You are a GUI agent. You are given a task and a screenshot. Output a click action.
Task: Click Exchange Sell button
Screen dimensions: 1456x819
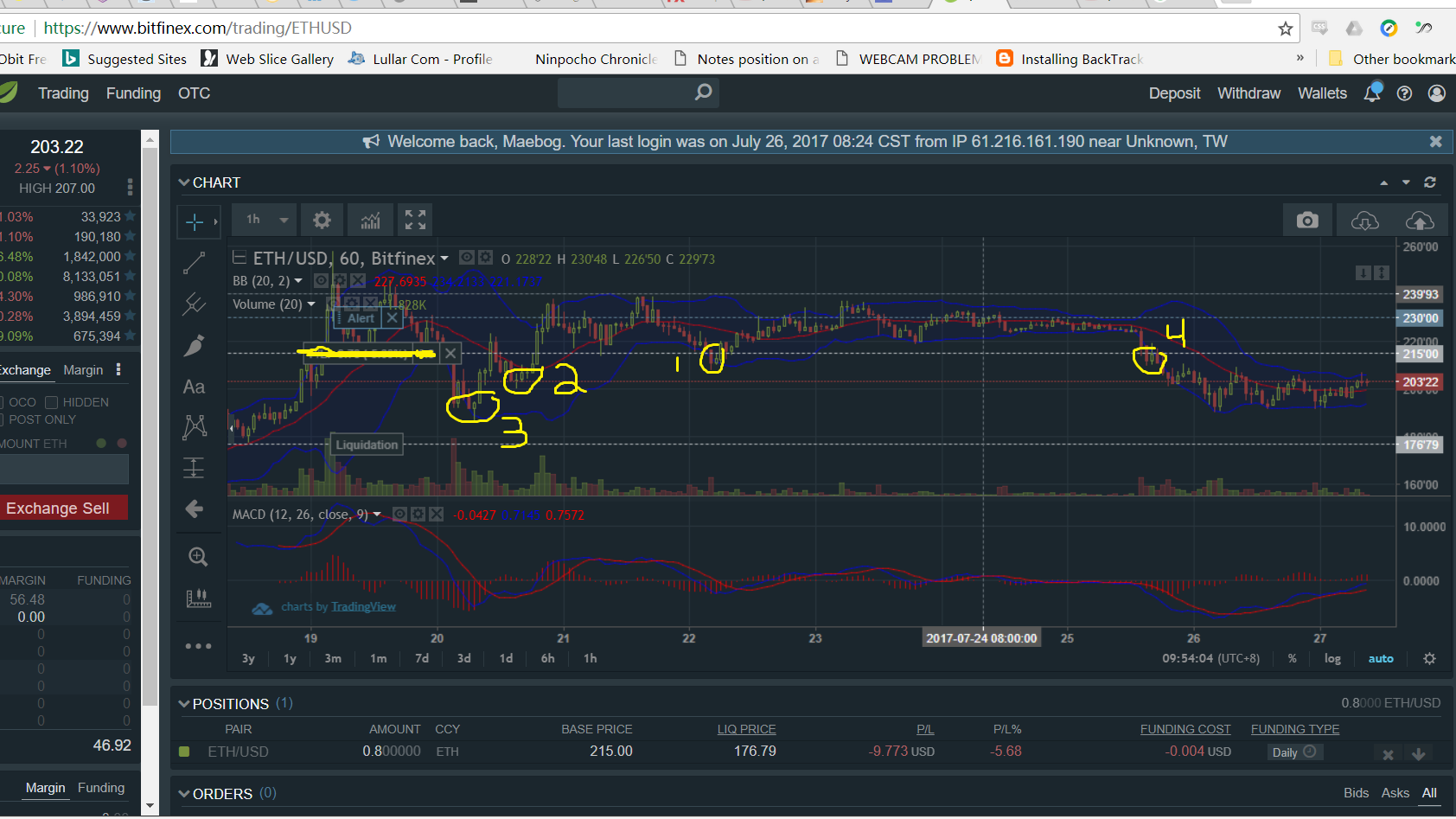[x=62, y=509]
